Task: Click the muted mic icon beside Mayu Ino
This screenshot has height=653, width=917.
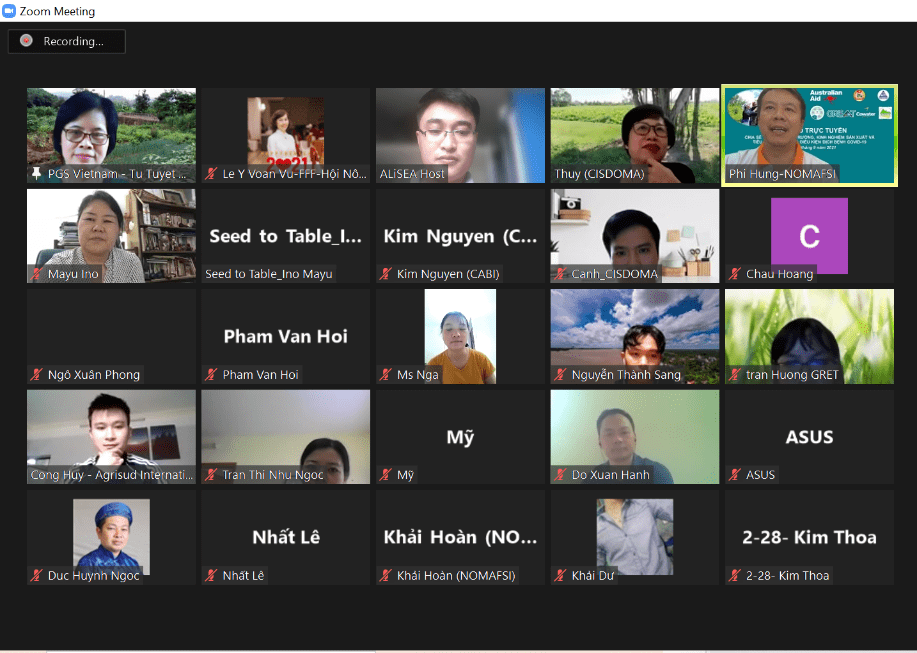Action: pos(37,274)
